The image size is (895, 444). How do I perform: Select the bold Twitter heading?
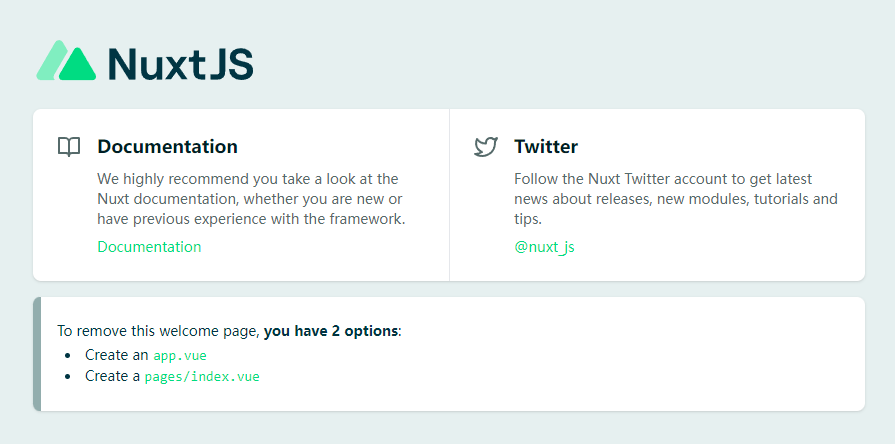tap(546, 146)
